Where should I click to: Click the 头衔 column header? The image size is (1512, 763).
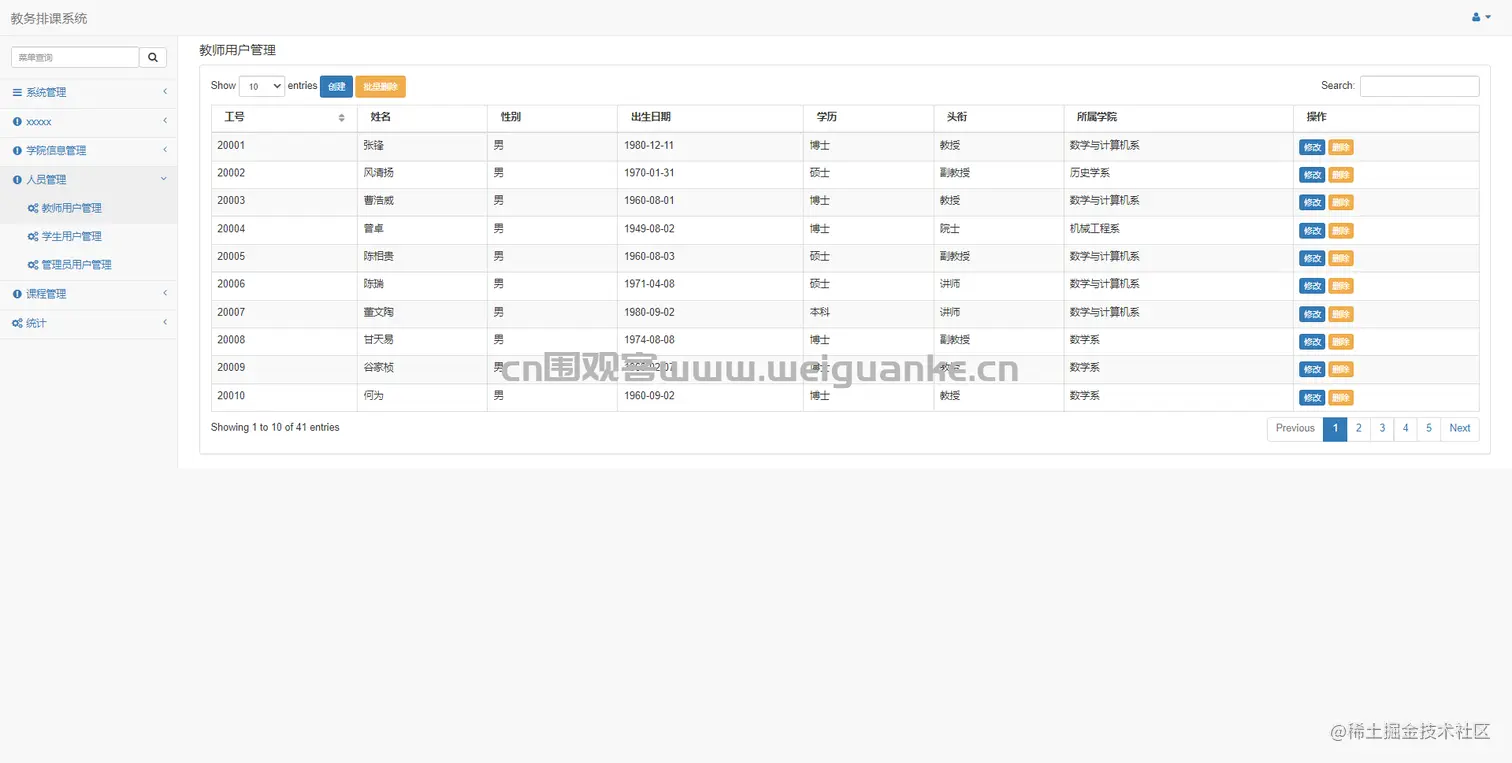(x=998, y=118)
